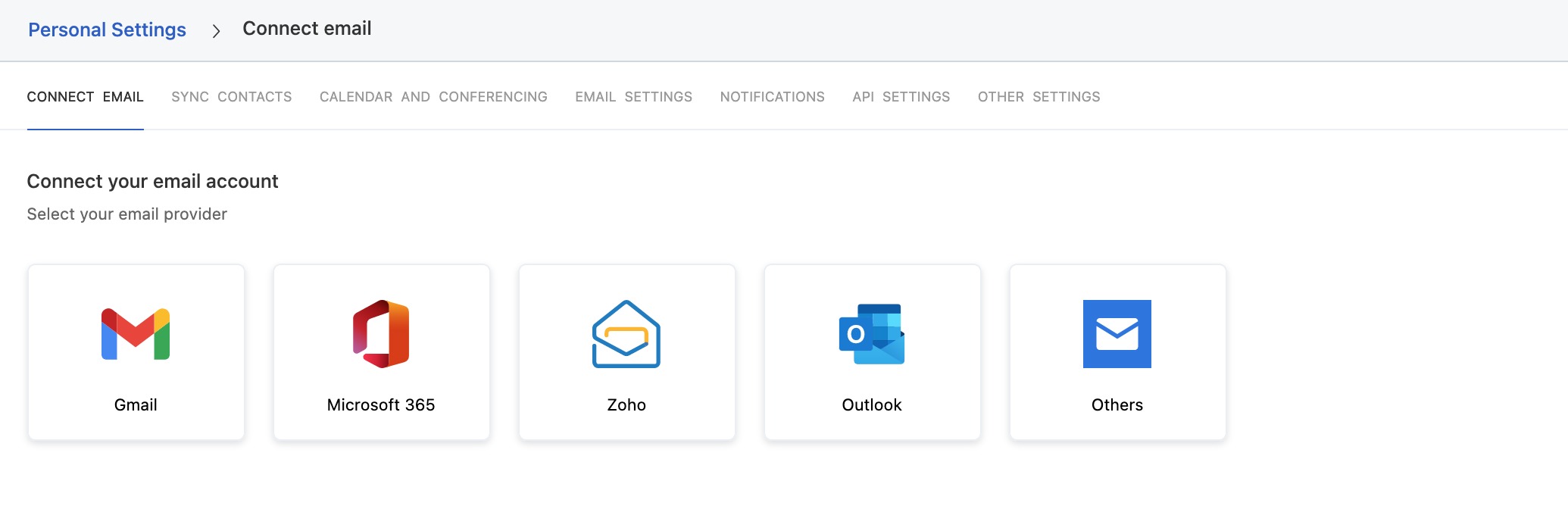
Task: Choose the Zoho label
Action: point(626,405)
